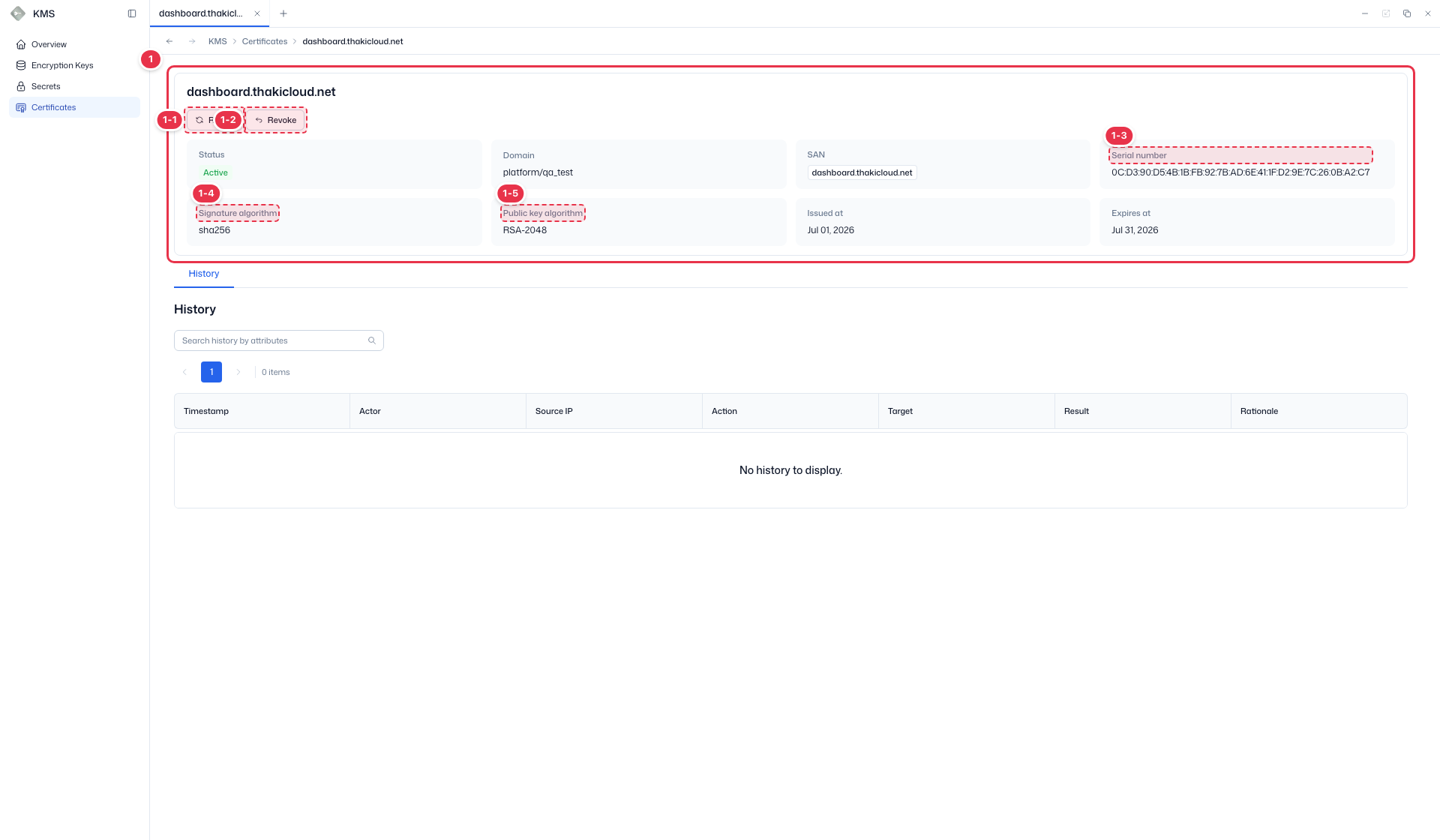The width and height of the screenshot is (1440, 840).
Task: Close the dashboard.thakicloud tab
Action: point(257,13)
